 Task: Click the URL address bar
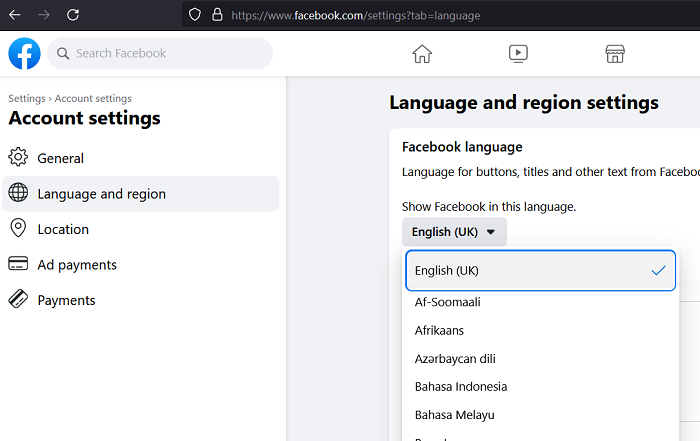[x=400, y=15]
